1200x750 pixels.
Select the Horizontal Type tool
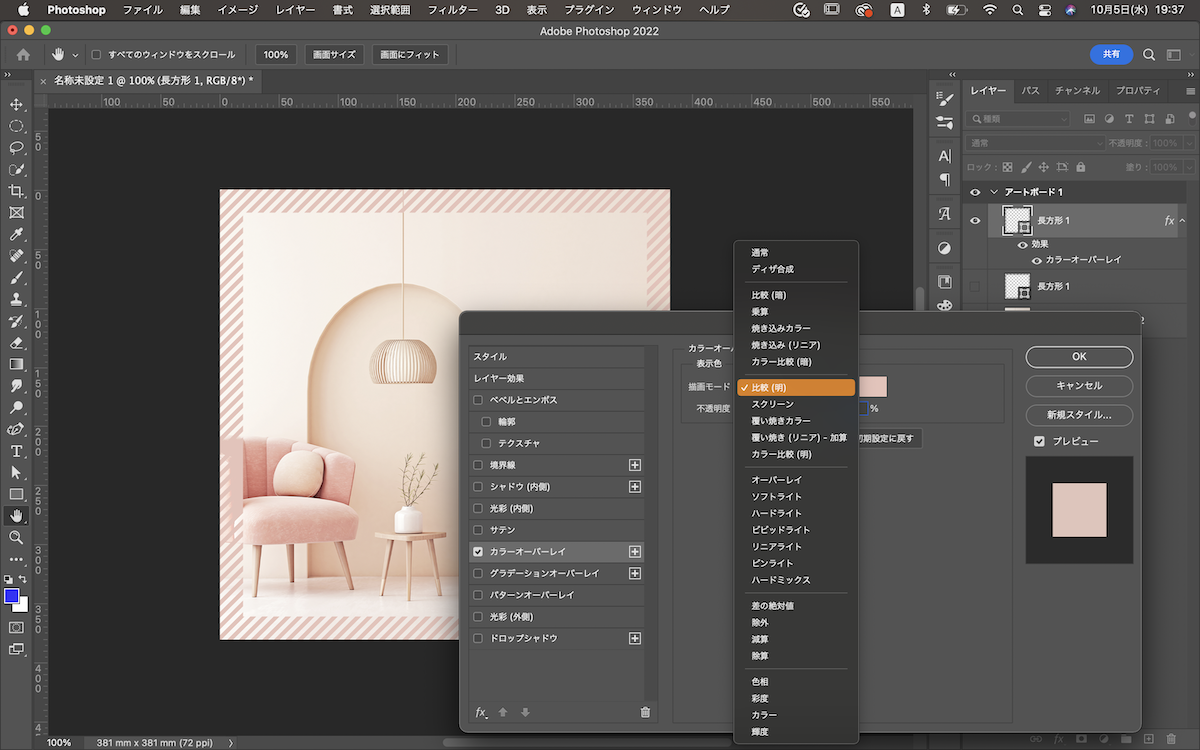(x=16, y=451)
